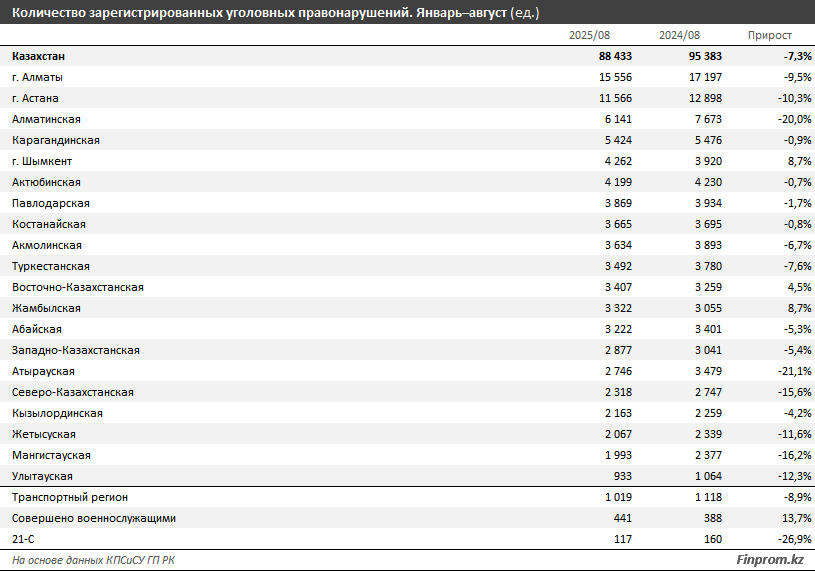Click the Атырауская row label
Image resolution: width=815 pixels, height=571 pixels.
[43, 371]
